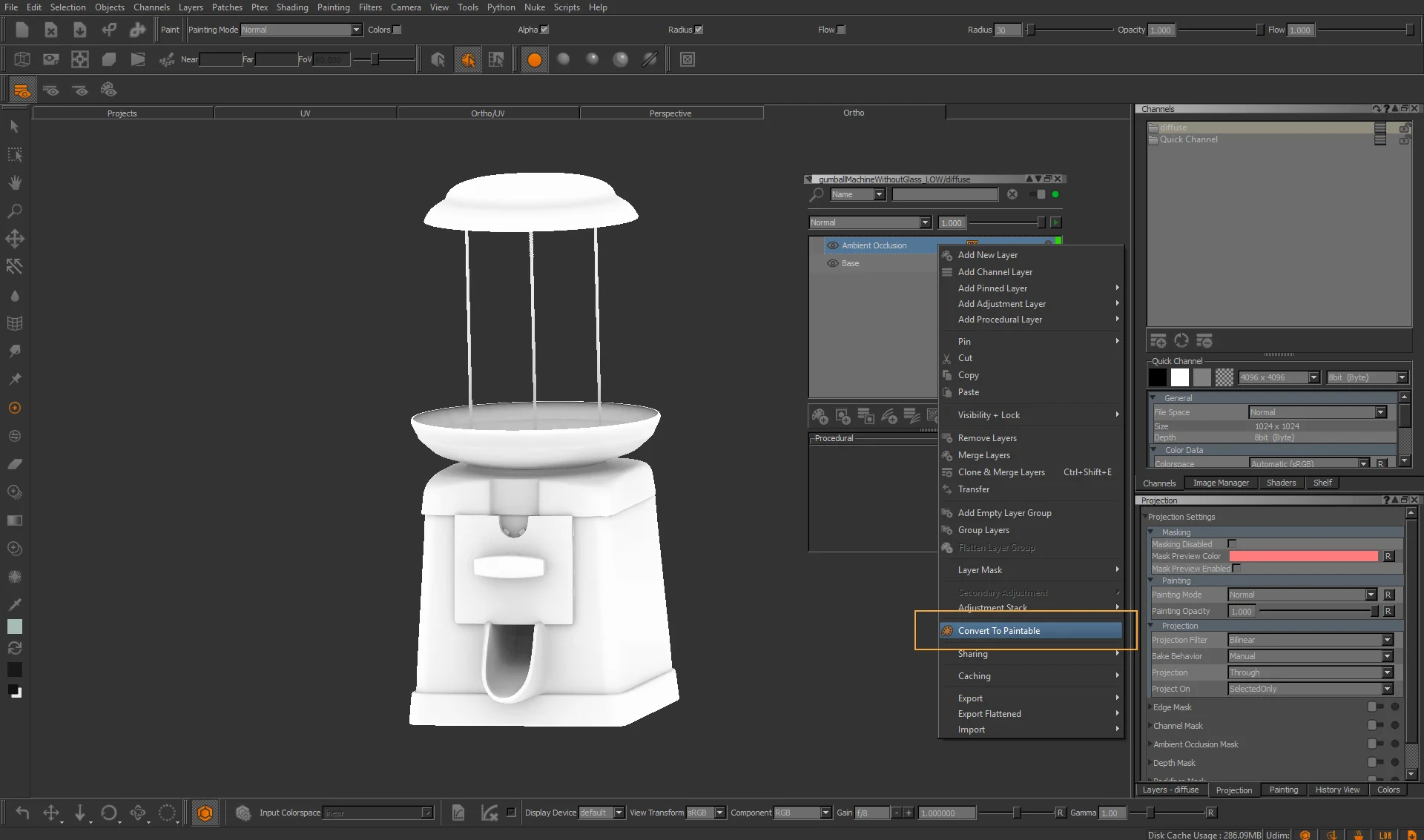The image size is (1424, 840).
Task: Click the search magnifier in layers panel
Action: (817, 194)
